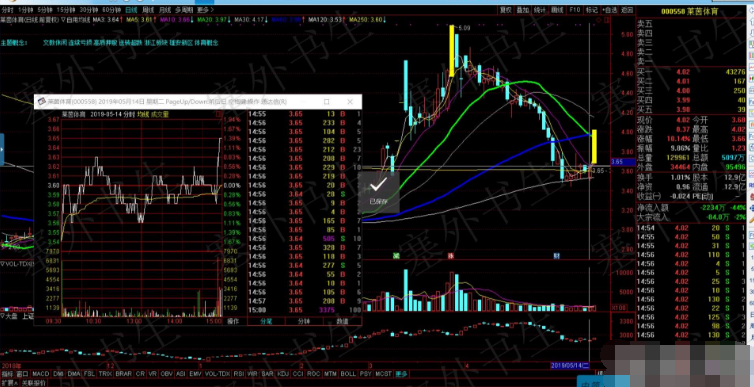Click the MA5 moving average label
This screenshot has width=754, height=387.
(x=139, y=20)
